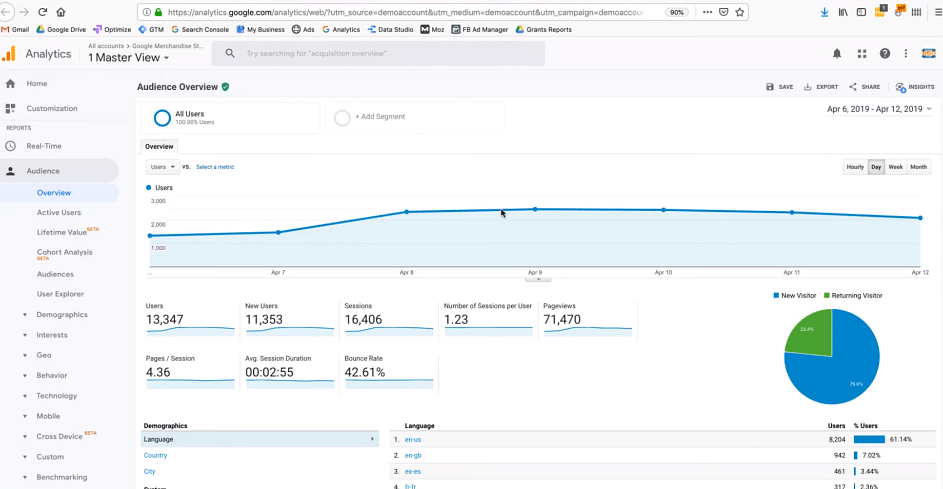Reload the page with the browser refresh icon
The width and height of the screenshot is (943, 489).
[x=43, y=12]
